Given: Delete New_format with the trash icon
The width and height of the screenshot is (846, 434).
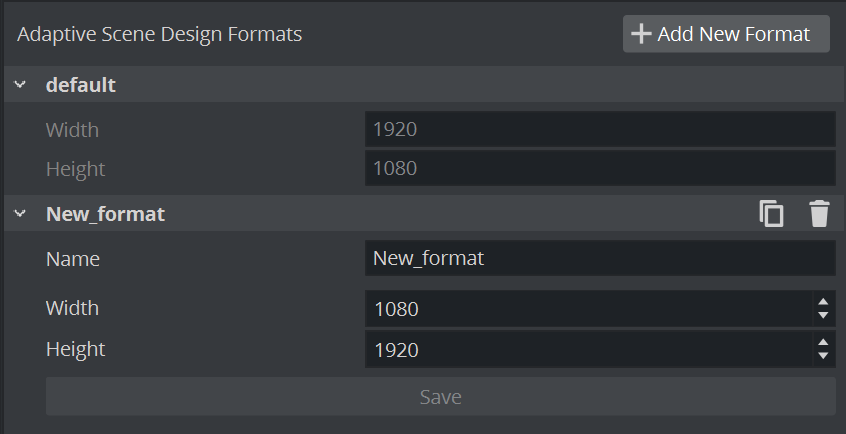Looking at the screenshot, I should (x=819, y=214).
